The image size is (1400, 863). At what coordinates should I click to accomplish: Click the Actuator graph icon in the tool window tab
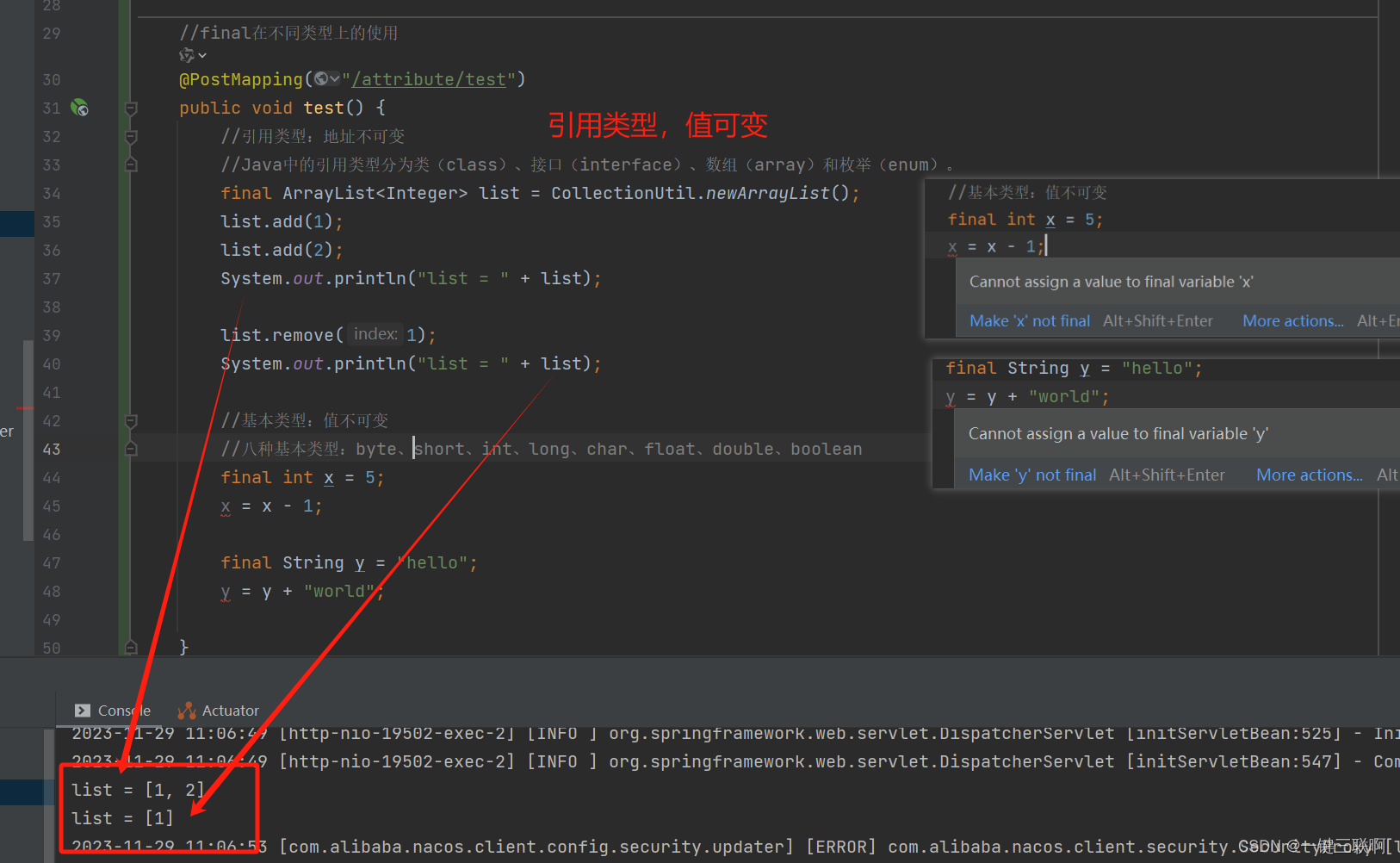186,710
